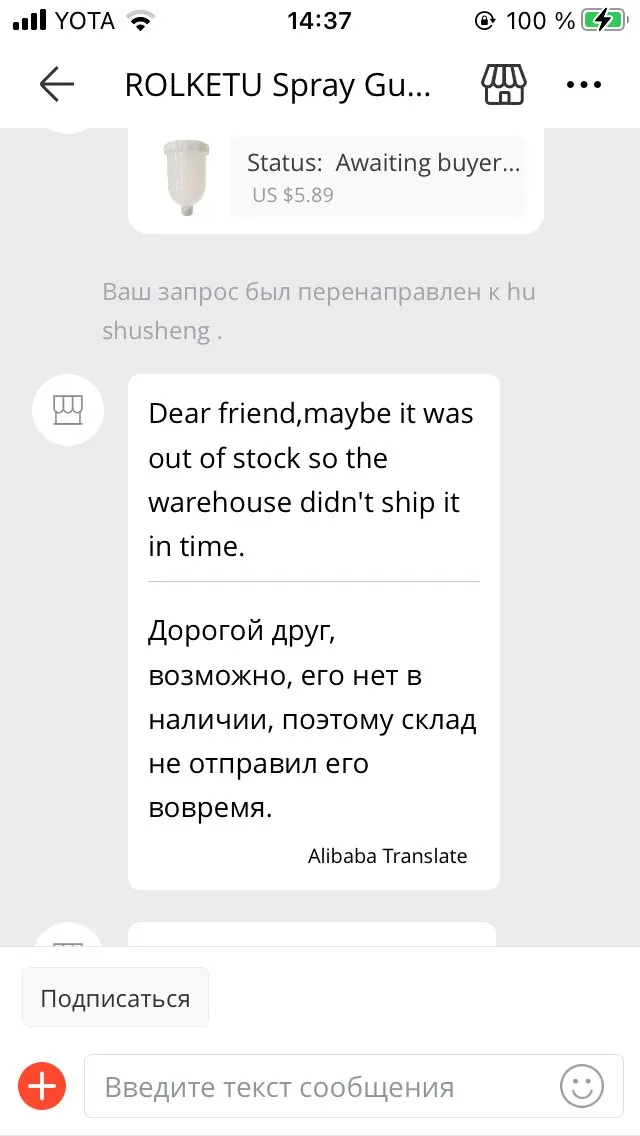Tap the English 'Dear friend' message text
The height and width of the screenshot is (1136, 640).
click(311, 480)
